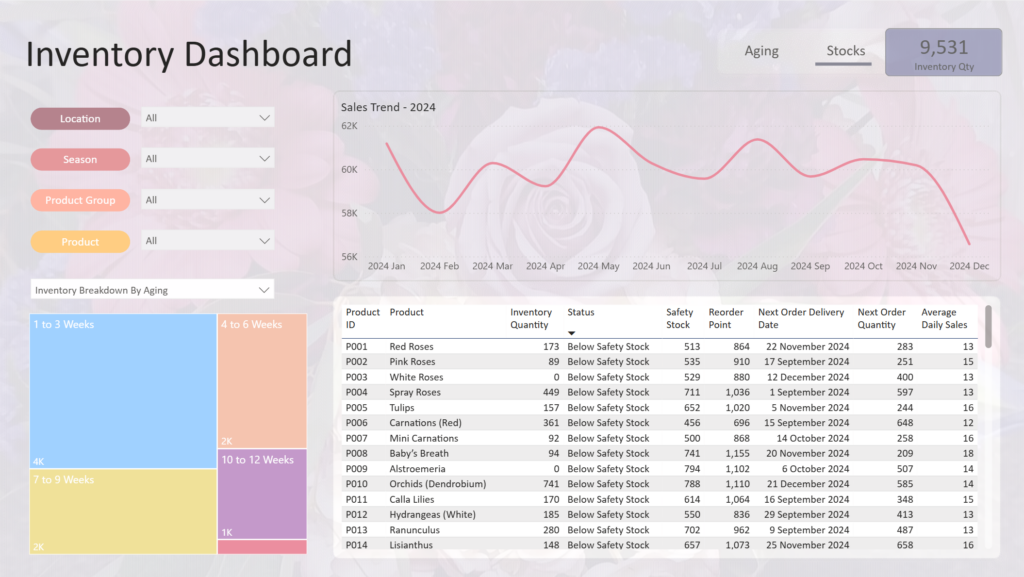
Task: Select the Alstroemeria product cell
Action: pos(417,469)
